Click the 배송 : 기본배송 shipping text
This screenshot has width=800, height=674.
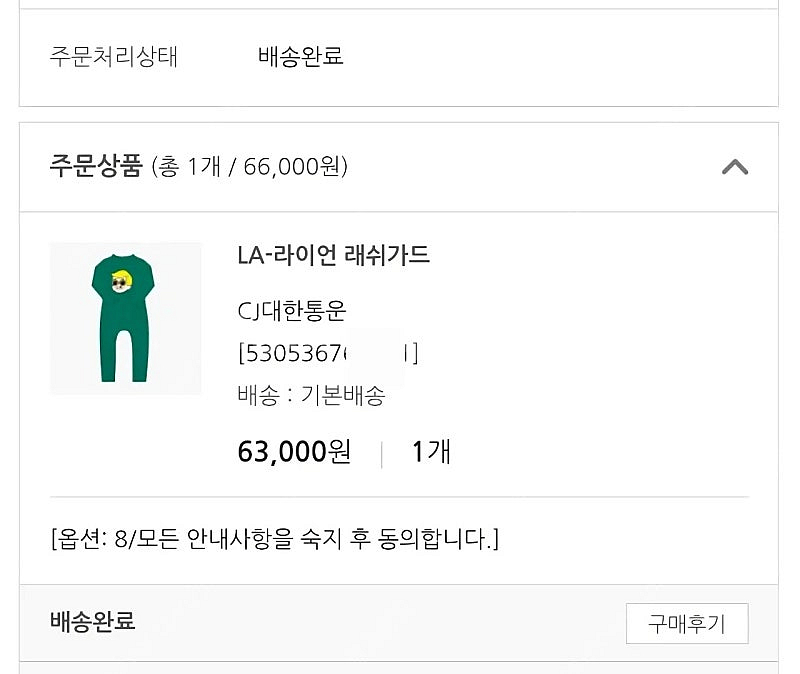[311, 395]
